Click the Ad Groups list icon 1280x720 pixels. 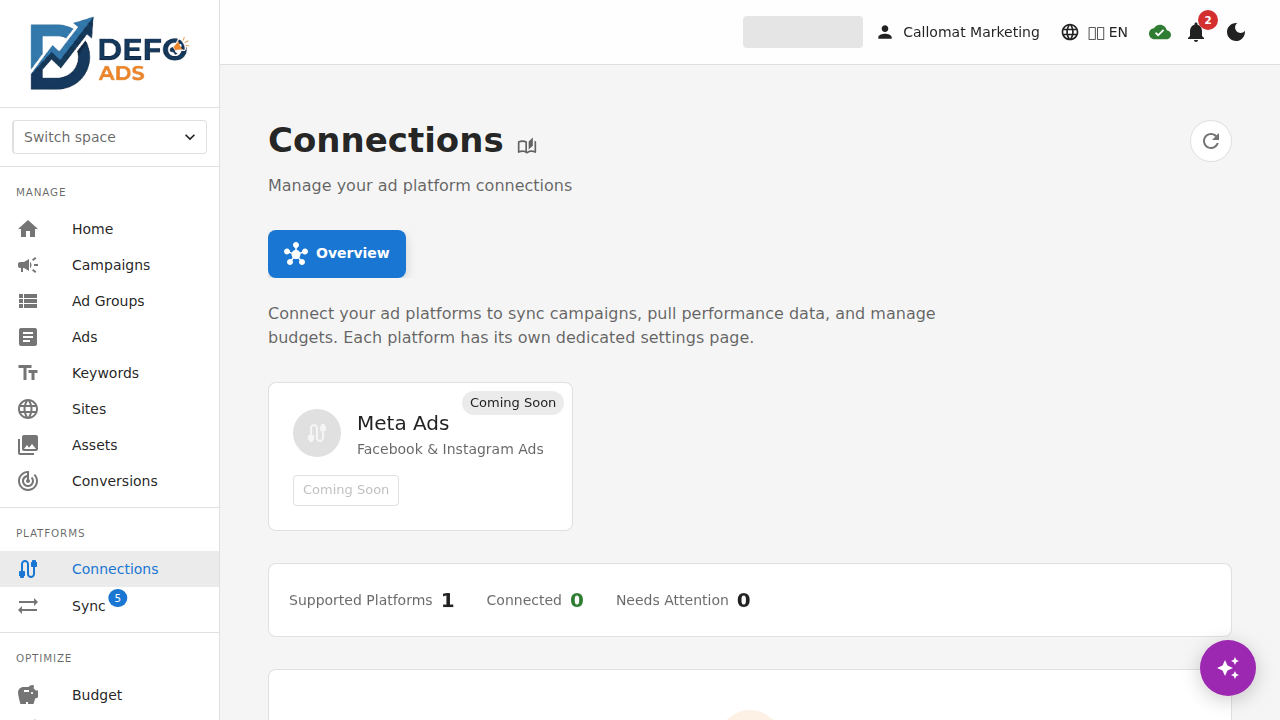(x=28, y=301)
